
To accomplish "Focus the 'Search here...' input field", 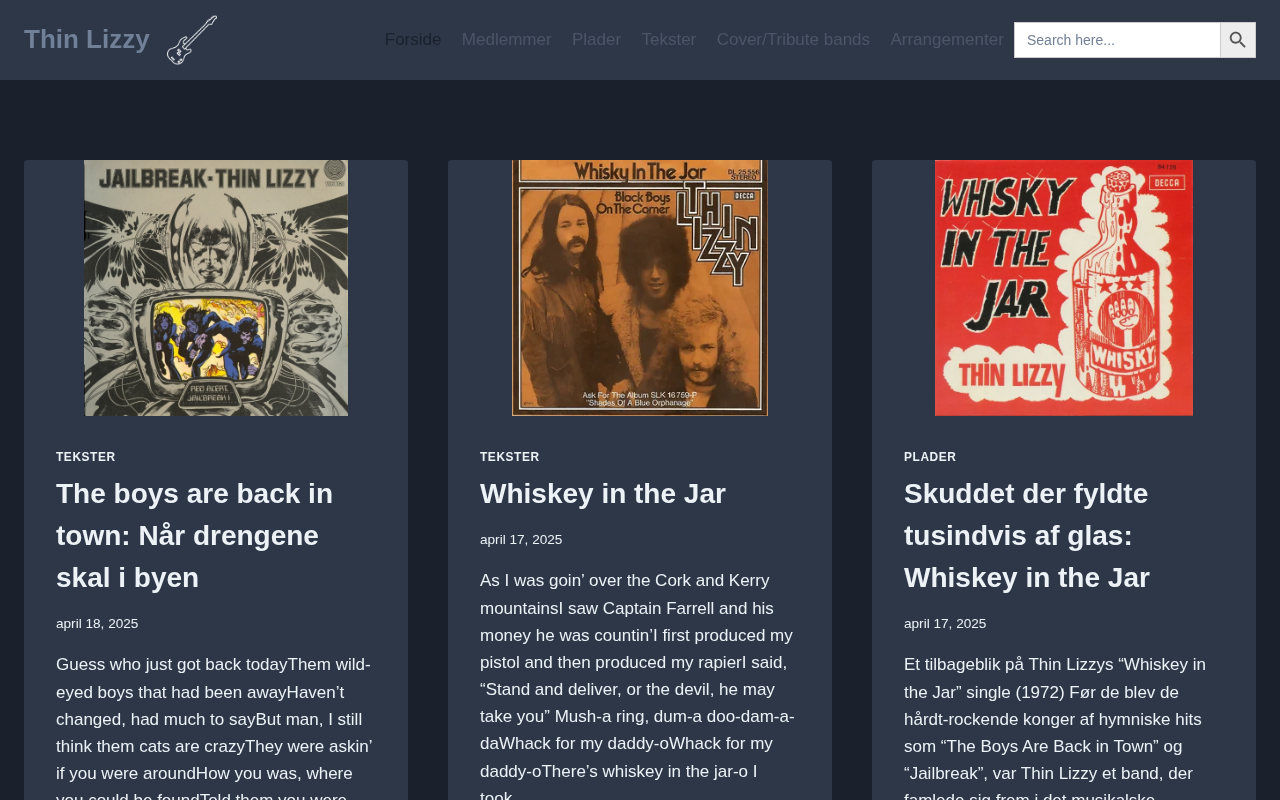I will point(1117,40).
